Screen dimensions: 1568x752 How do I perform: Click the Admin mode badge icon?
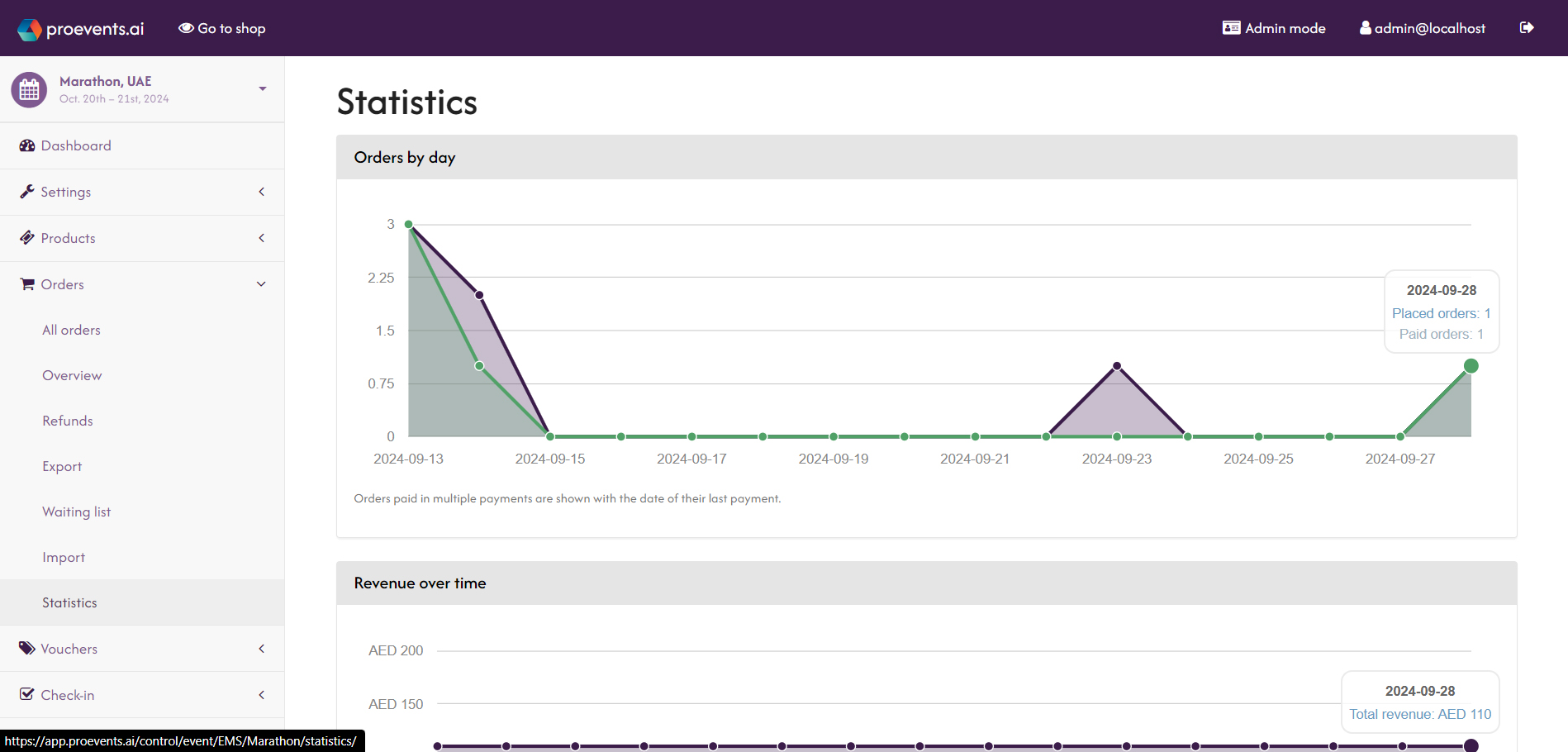1231,27
